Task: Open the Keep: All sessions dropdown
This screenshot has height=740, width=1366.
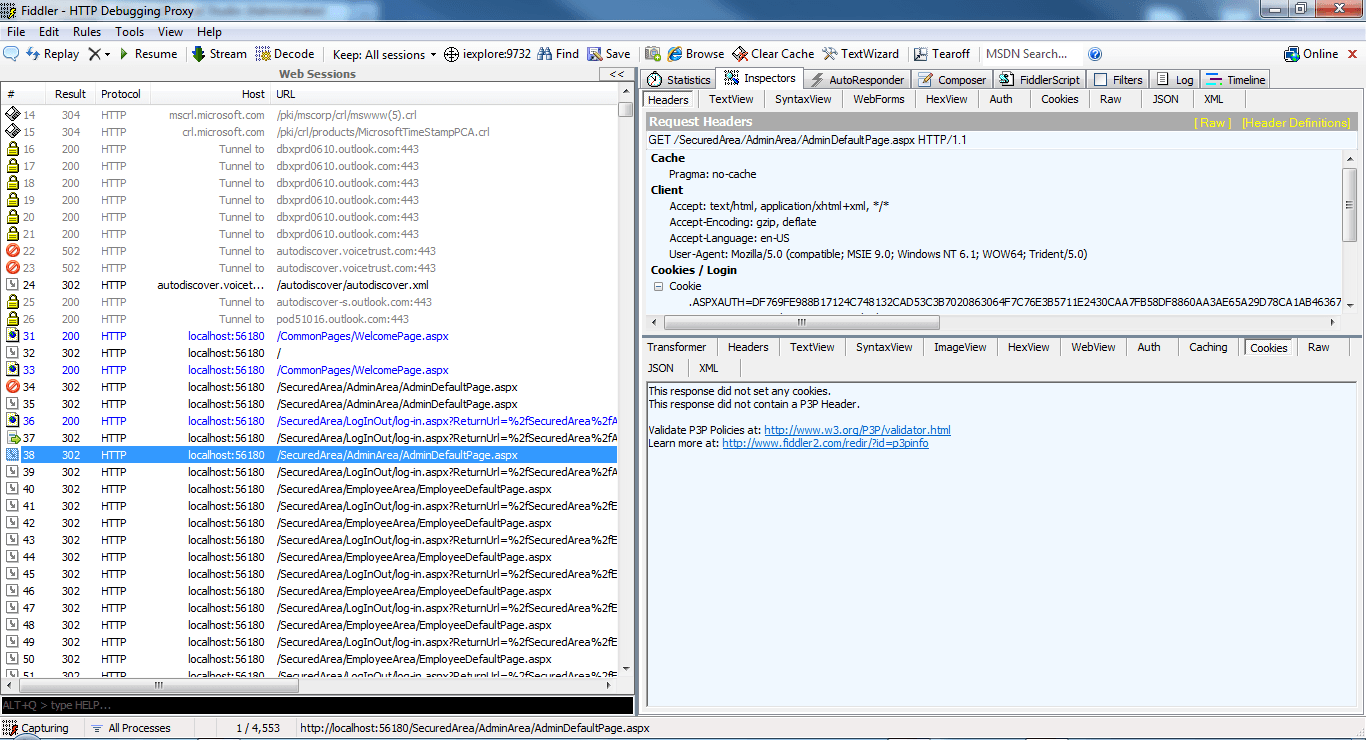Action: [384, 54]
